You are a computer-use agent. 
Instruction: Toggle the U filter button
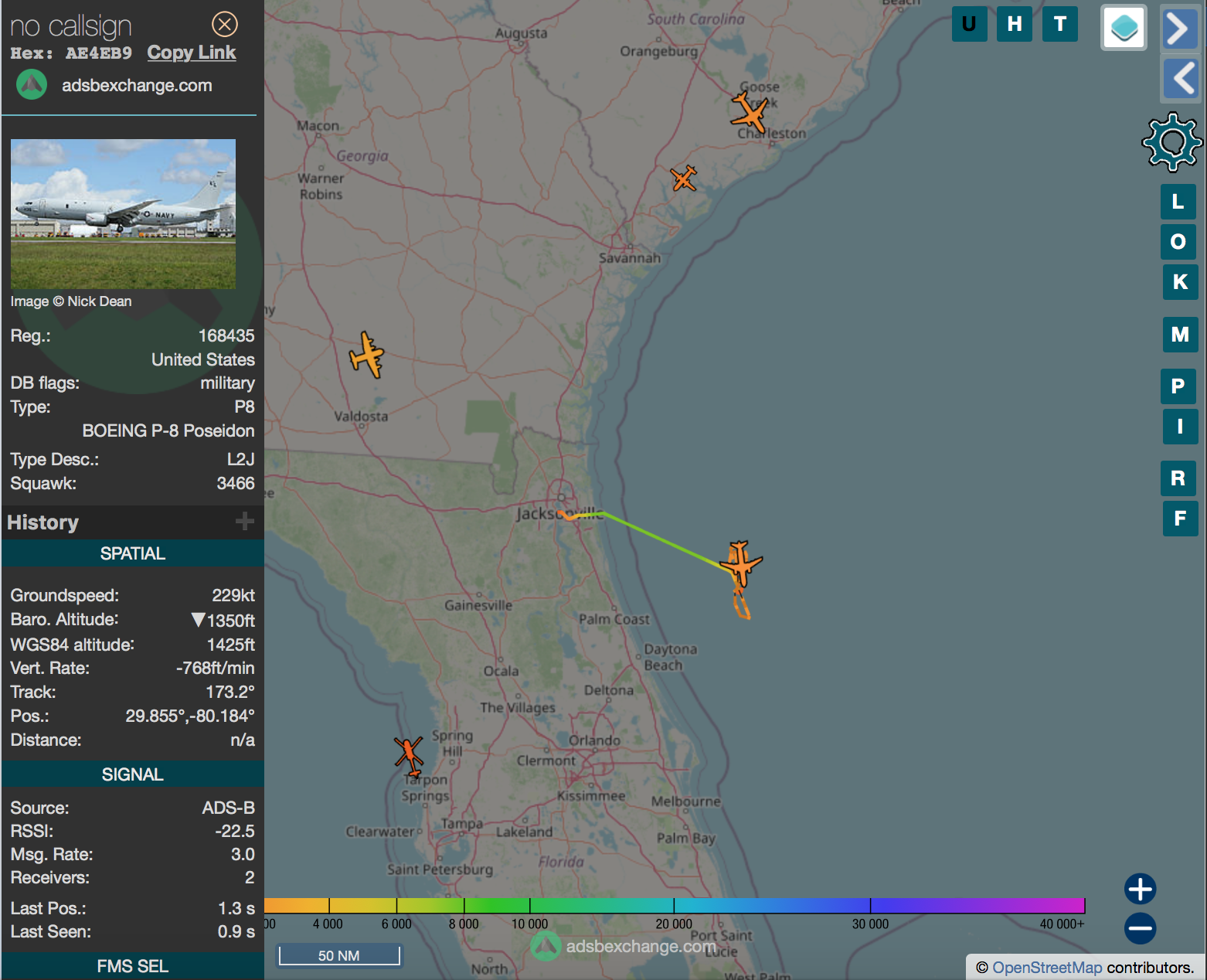(x=969, y=24)
